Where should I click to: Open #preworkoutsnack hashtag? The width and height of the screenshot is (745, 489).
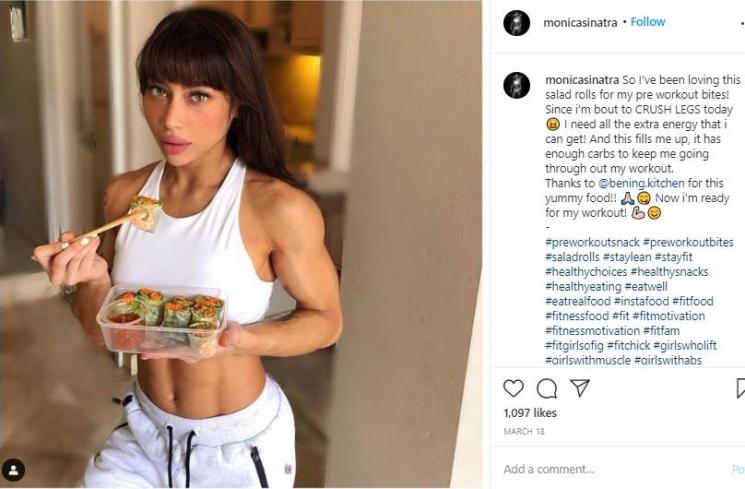pyautogui.click(x=592, y=242)
